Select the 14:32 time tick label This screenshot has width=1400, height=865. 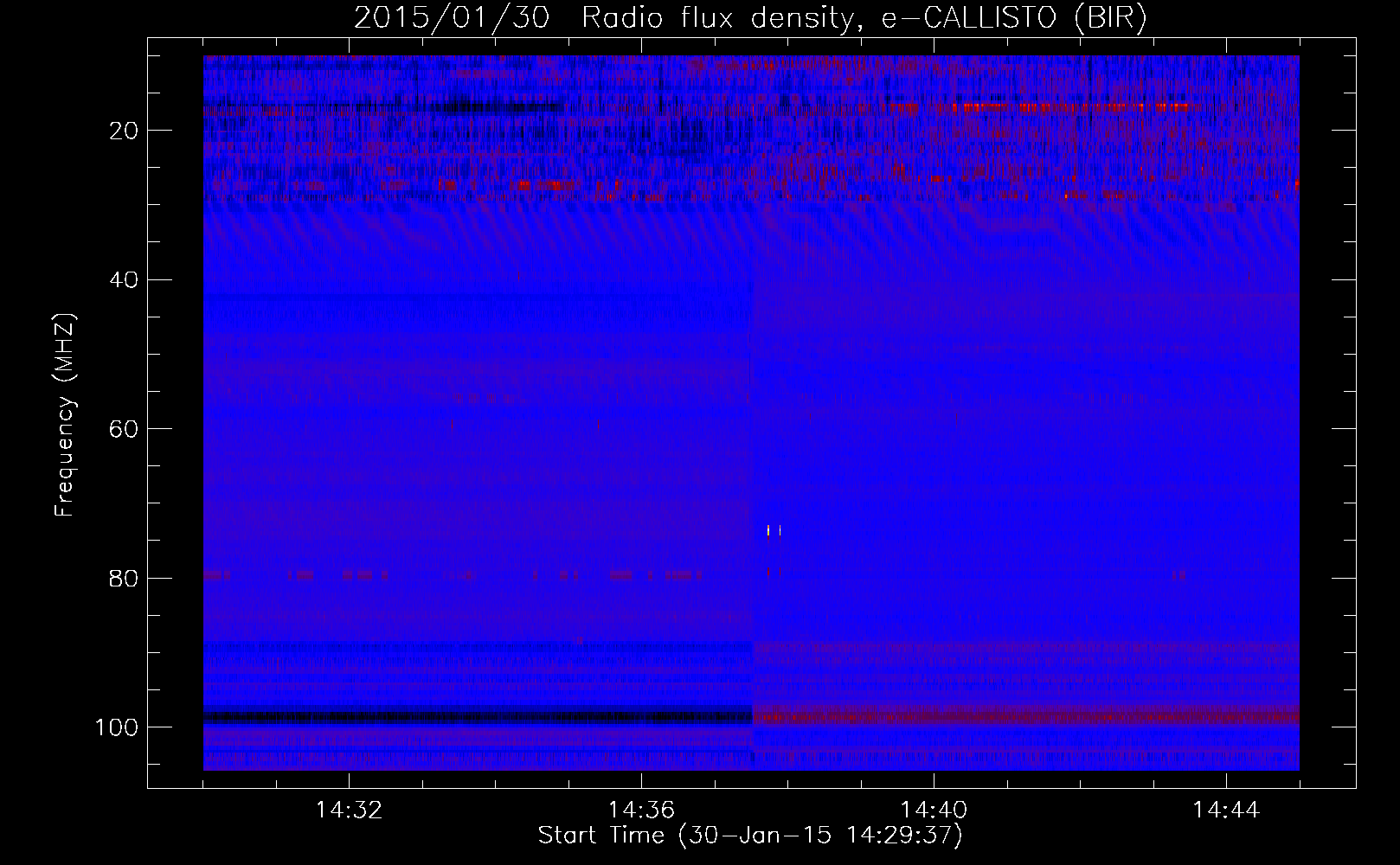[349, 811]
